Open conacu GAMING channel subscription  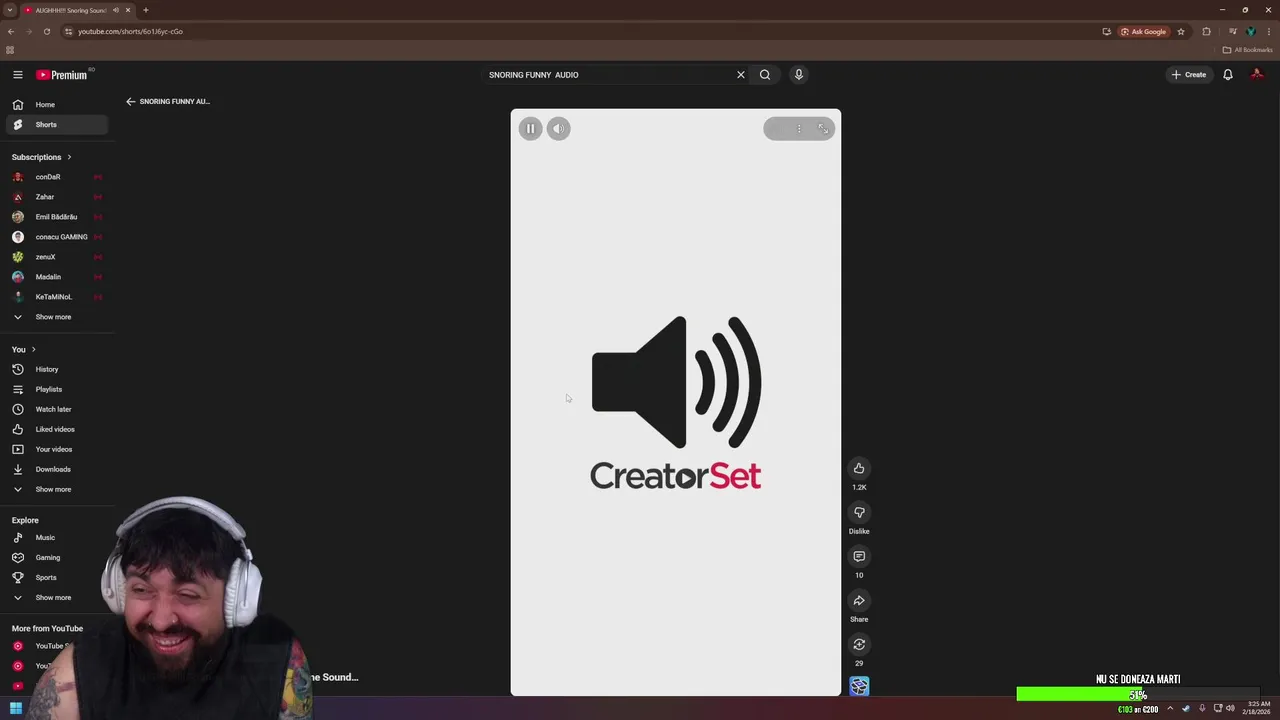(x=57, y=237)
